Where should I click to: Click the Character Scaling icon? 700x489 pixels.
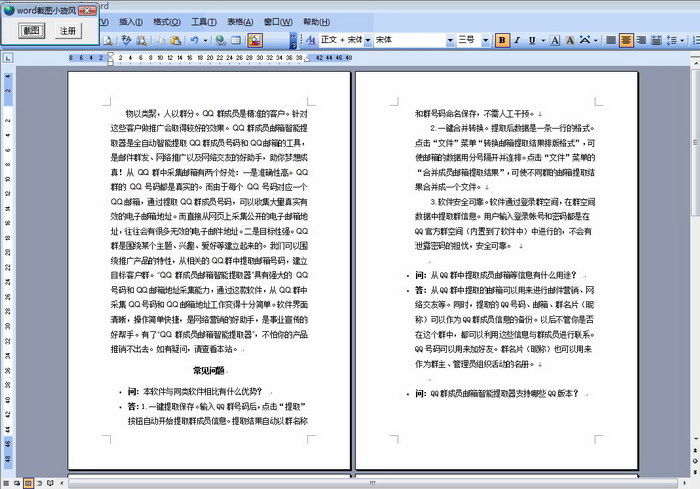585,40
